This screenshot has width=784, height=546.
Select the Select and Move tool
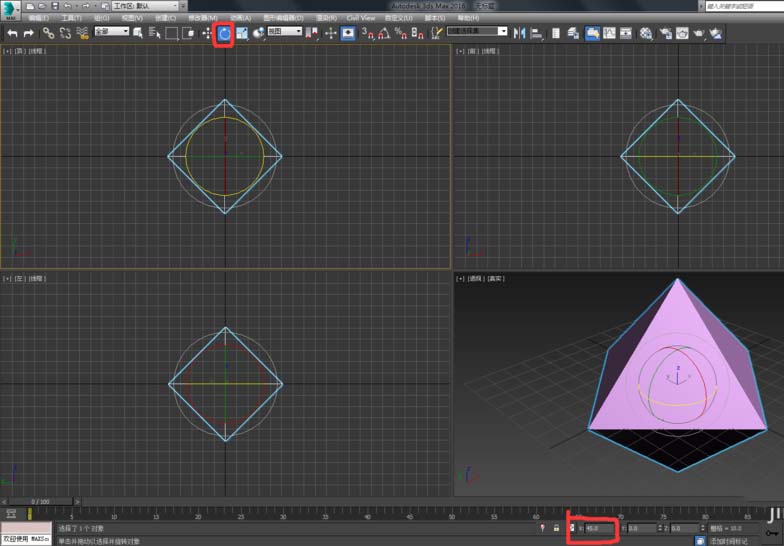pyautogui.click(x=207, y=34)
